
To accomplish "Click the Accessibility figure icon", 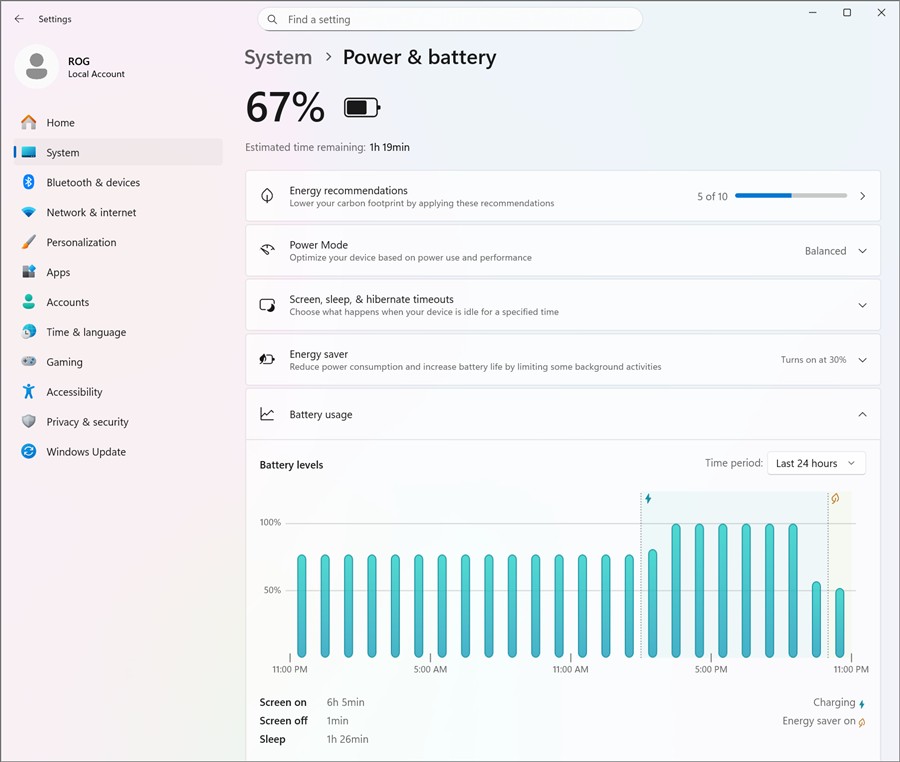I will [x=29, y=392].
